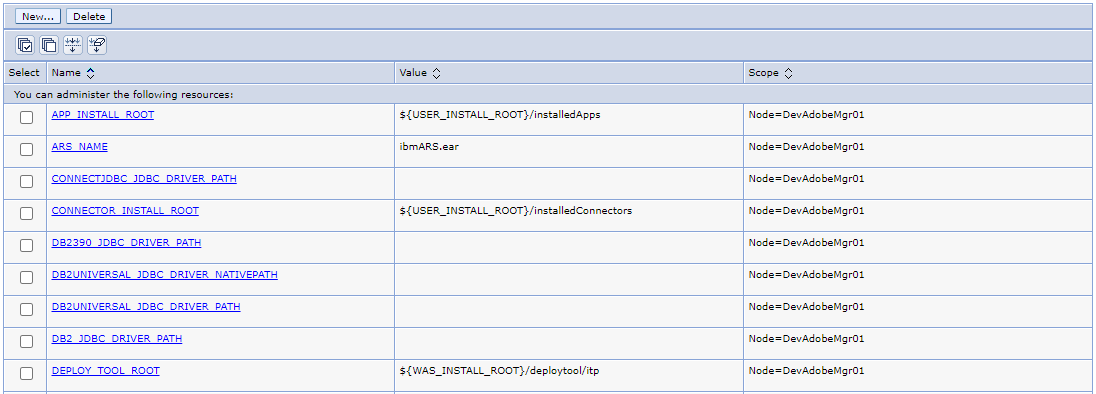Sort by Name column arrows
The width and height of the screenshot is (1096, 394).
coord(90,73)
